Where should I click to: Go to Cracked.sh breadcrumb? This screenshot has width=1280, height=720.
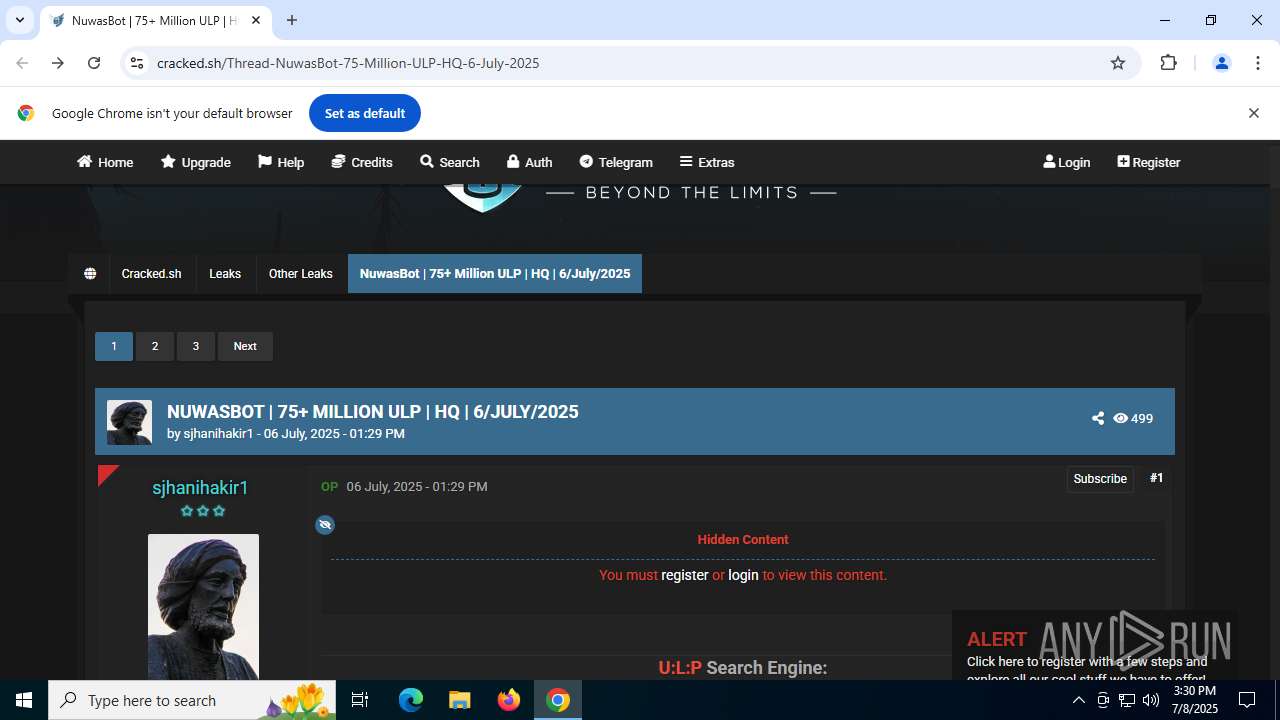(x=152, y=273)
